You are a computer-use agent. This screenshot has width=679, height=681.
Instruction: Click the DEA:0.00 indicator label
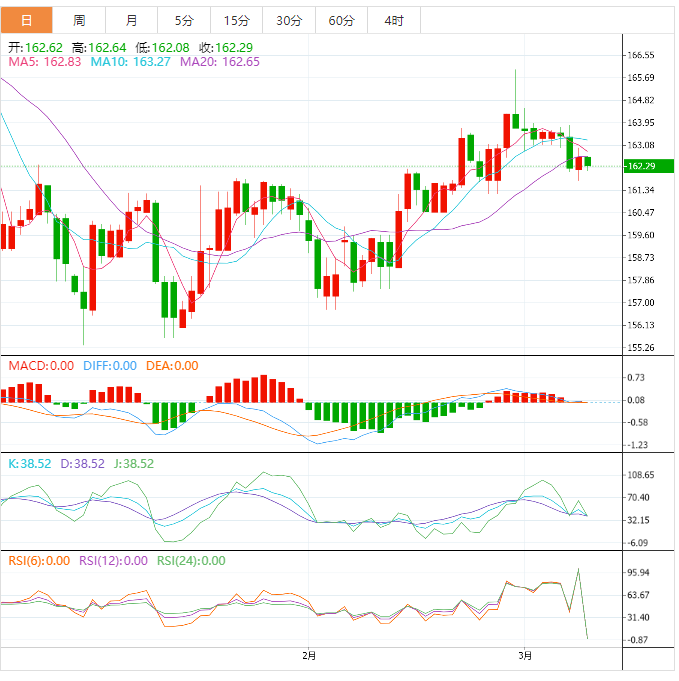tap(172, 366)
